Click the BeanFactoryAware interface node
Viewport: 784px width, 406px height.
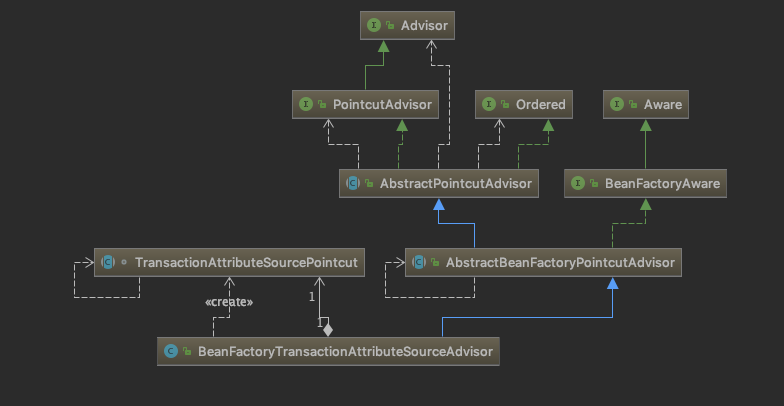[646, 184]
